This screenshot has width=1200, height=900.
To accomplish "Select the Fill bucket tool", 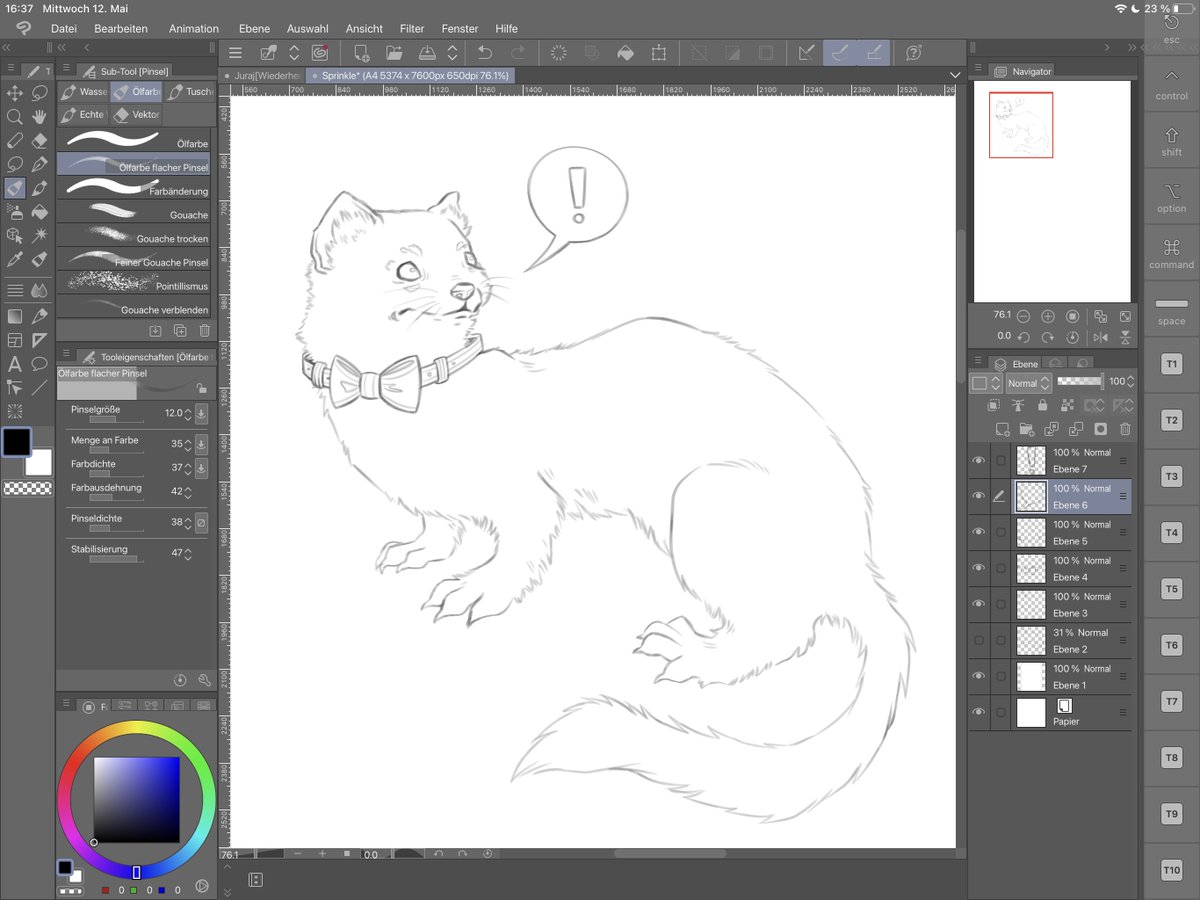I will coord(40,212).
